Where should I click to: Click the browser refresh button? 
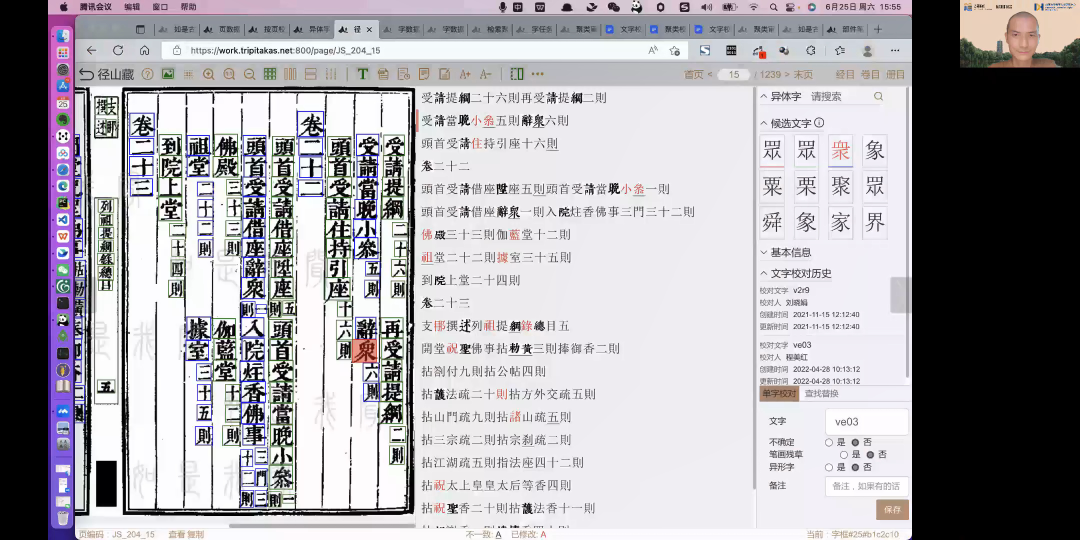tap(118, 50)
